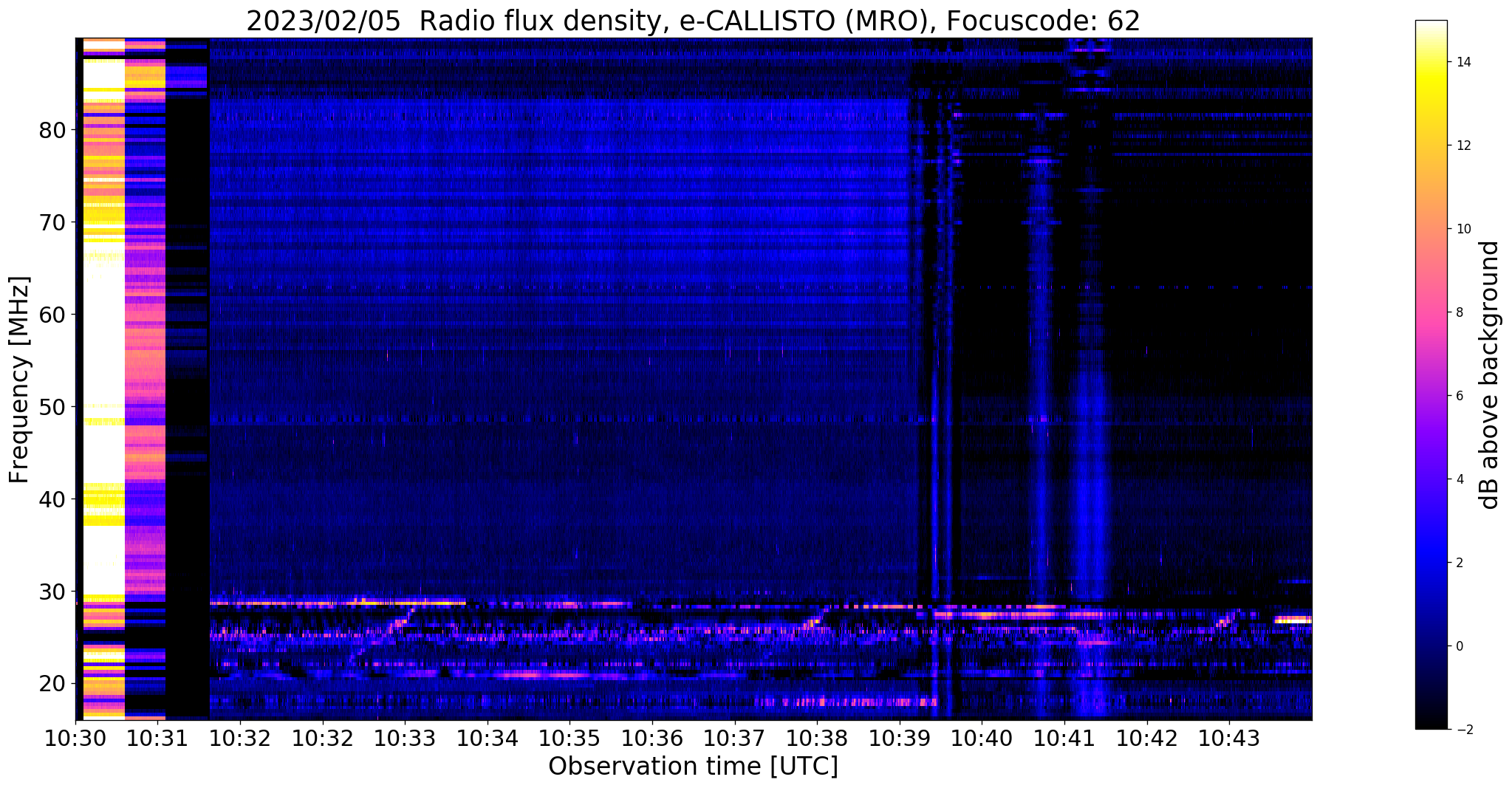
Task: Click the 10:39 time tick label
Action: click(x=900, y=738)
